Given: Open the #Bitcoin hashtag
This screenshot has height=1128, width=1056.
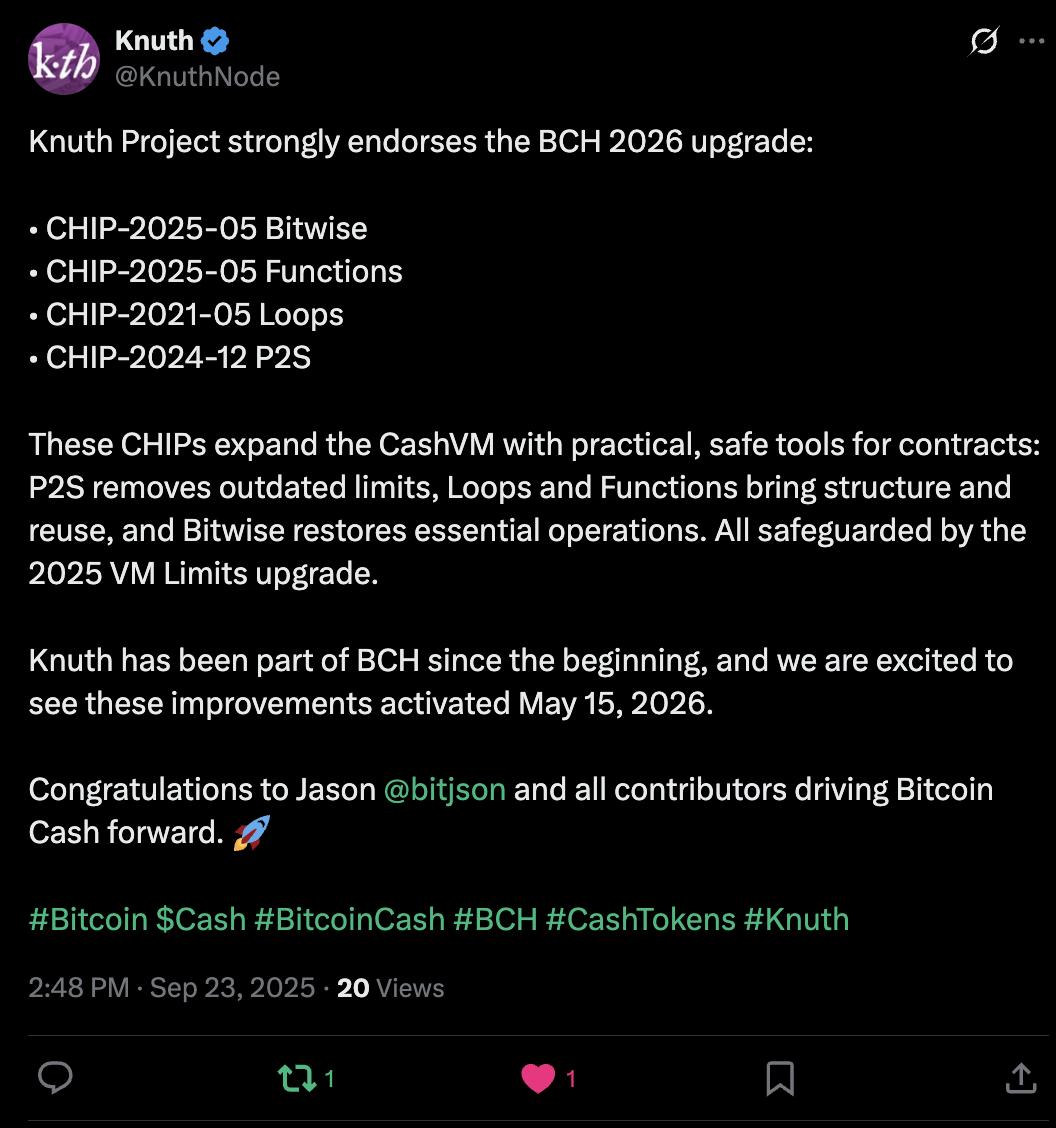Looking at the screenshot, I should point(88,919).
